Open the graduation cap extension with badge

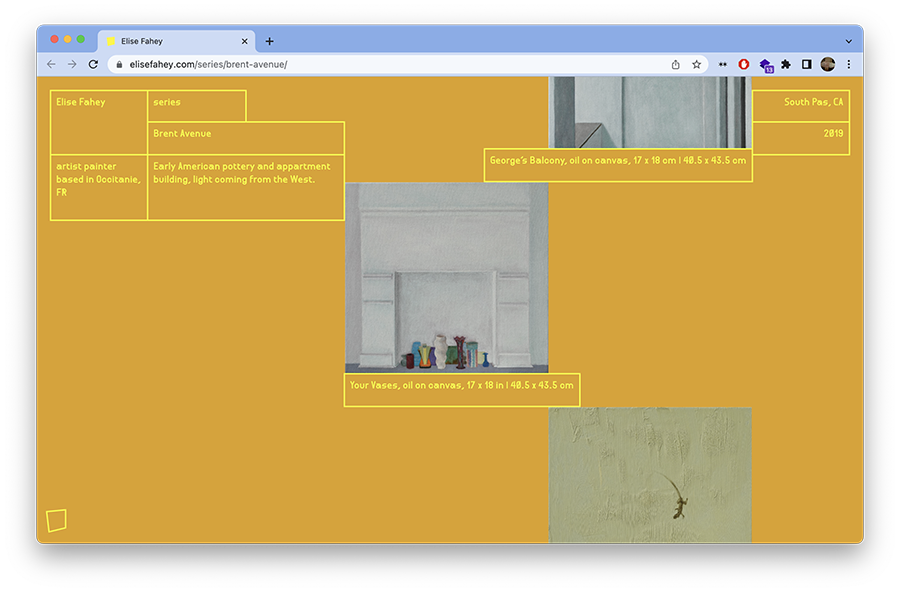click(766, 65)
